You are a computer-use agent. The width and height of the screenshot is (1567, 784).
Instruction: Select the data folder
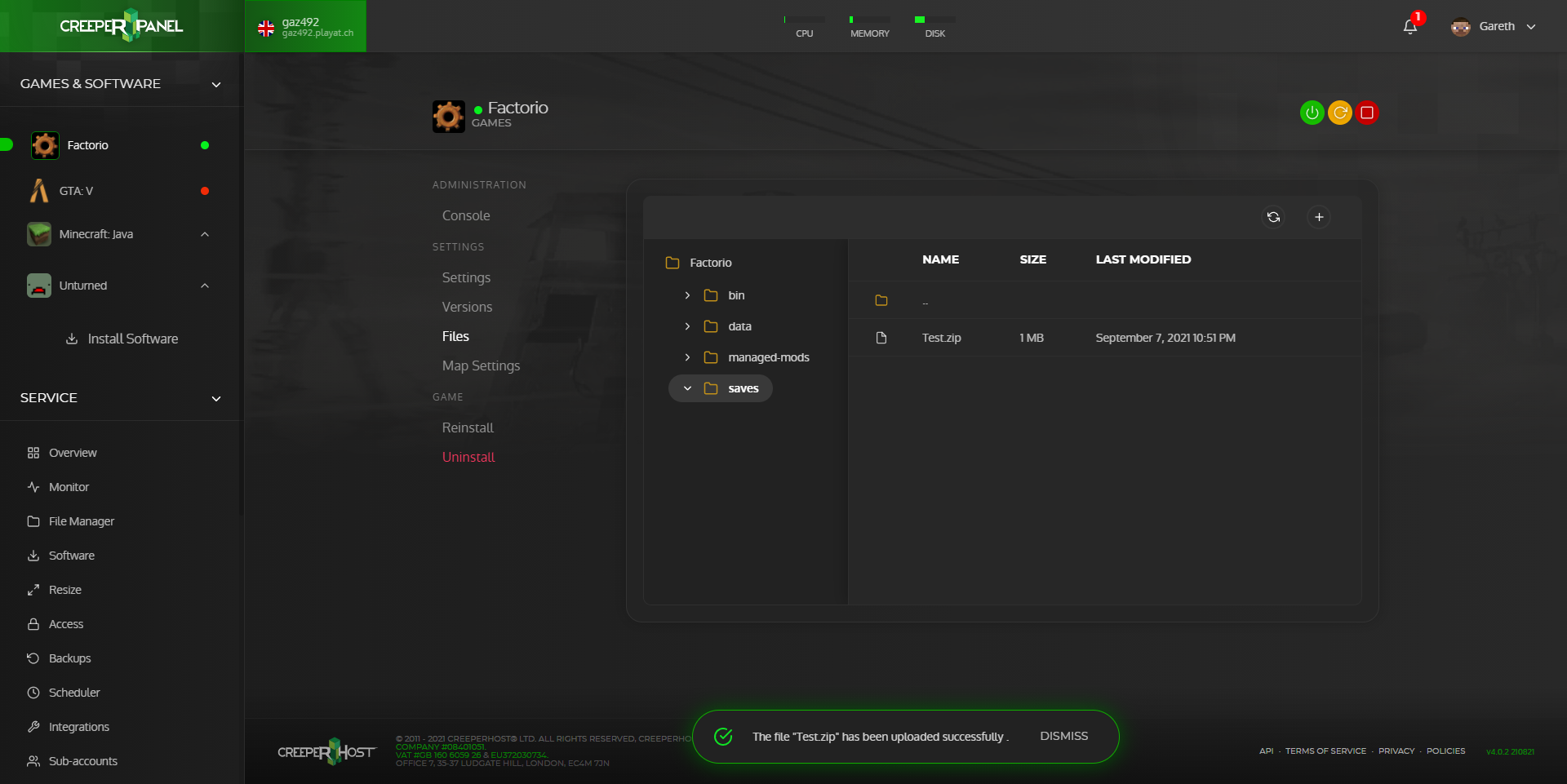tap(739, 326)
